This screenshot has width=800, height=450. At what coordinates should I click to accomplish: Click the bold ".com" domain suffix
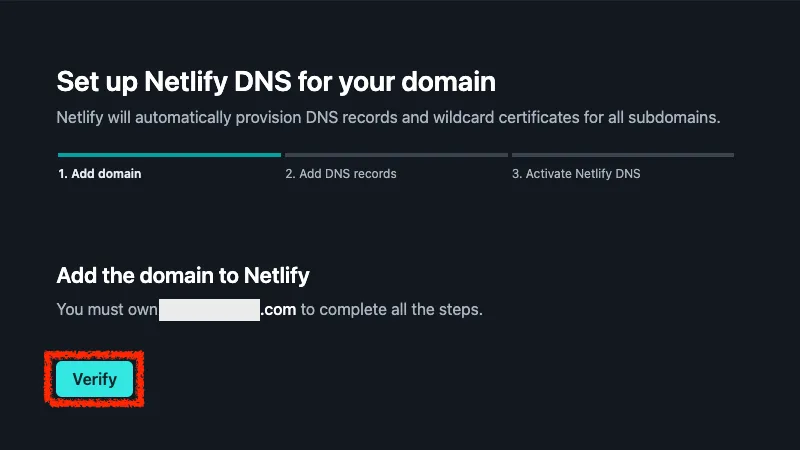(279, 309)
